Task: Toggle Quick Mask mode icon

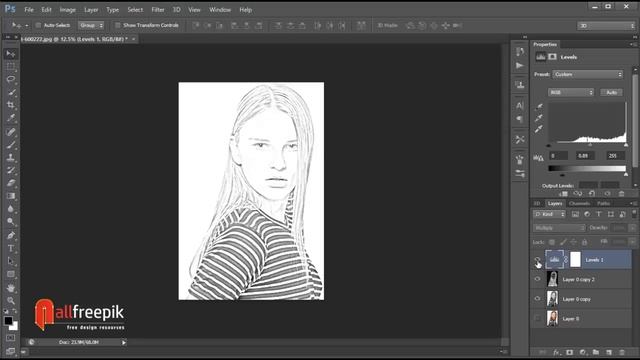Action: 11,338
